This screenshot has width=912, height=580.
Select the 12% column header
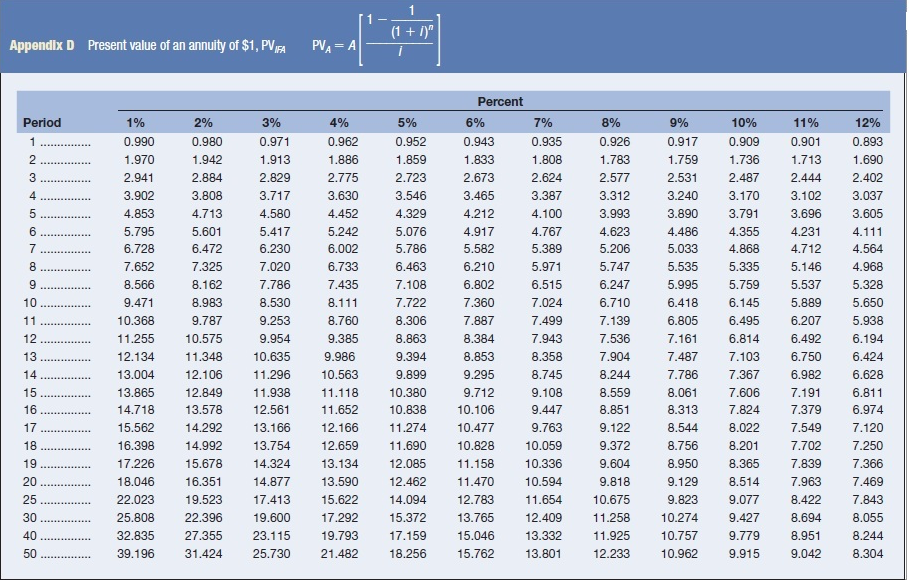(867, 123)
